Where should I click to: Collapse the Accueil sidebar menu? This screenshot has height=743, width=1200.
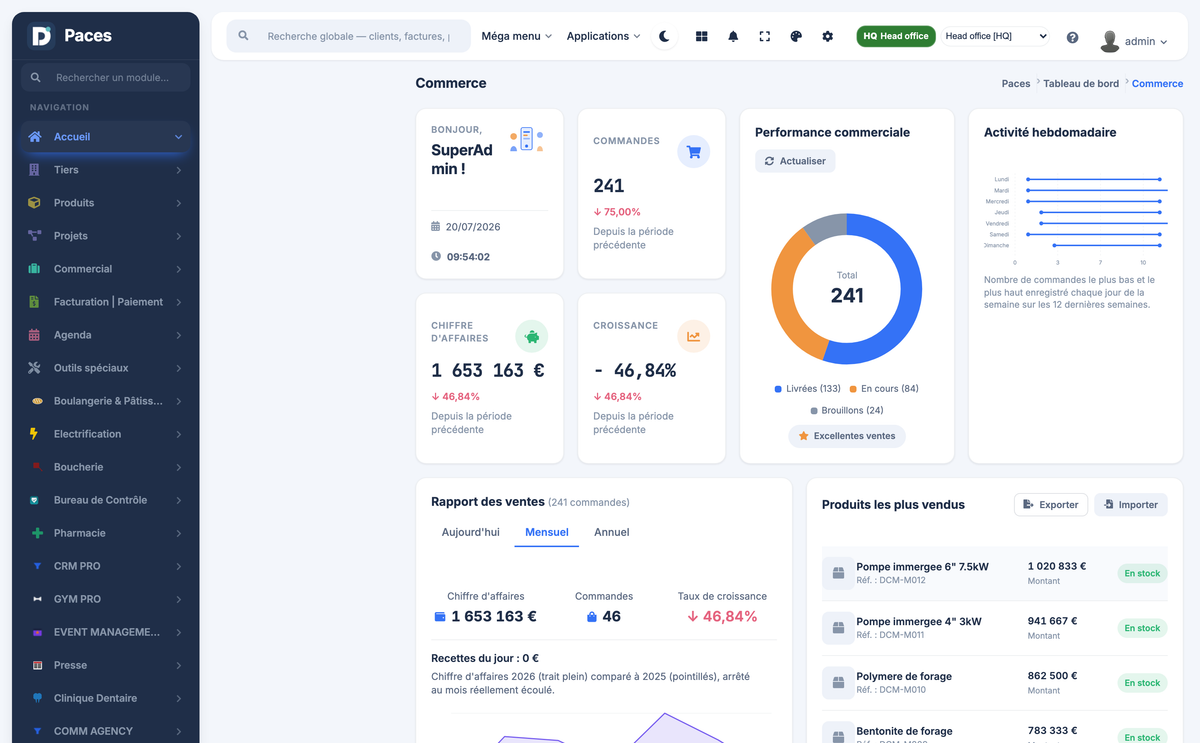tap(178, 137)
